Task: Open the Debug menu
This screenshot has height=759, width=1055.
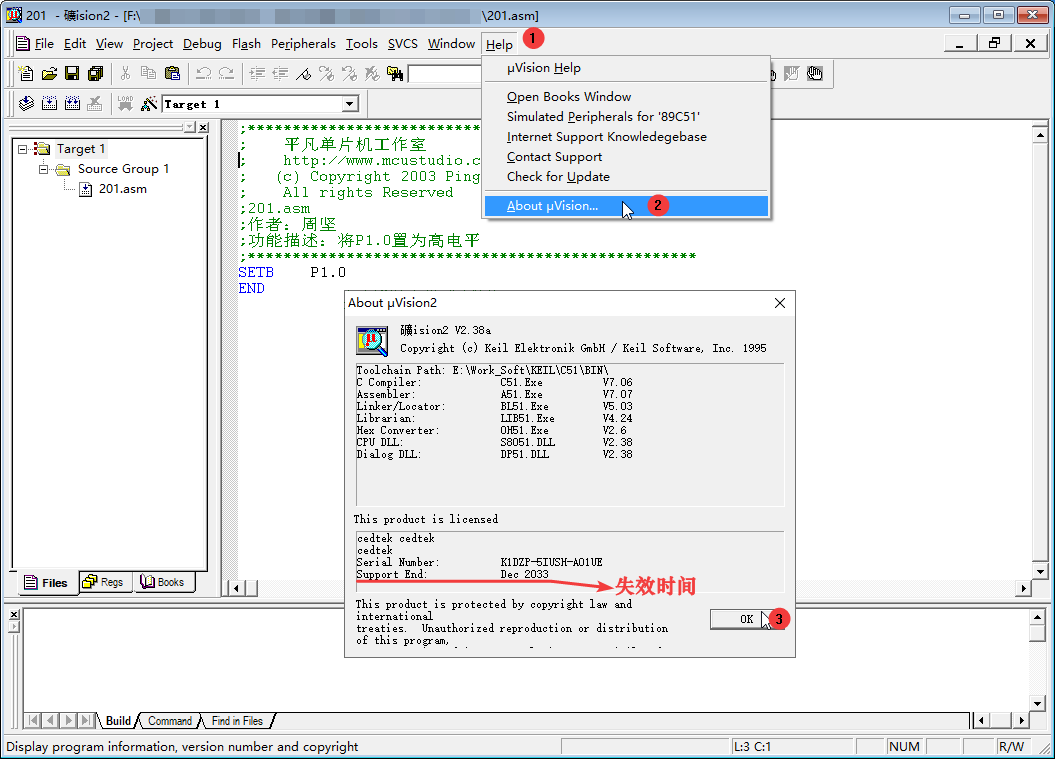Action: [x=202, y=44]
